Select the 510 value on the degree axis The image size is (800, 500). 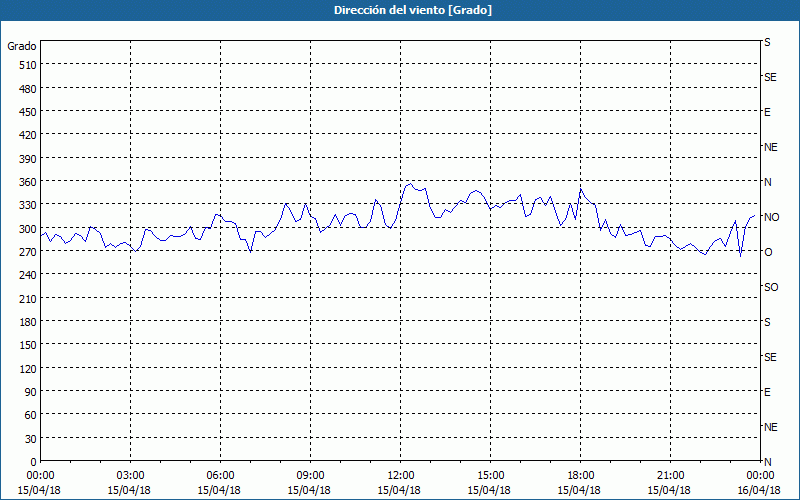pos(28,65)
